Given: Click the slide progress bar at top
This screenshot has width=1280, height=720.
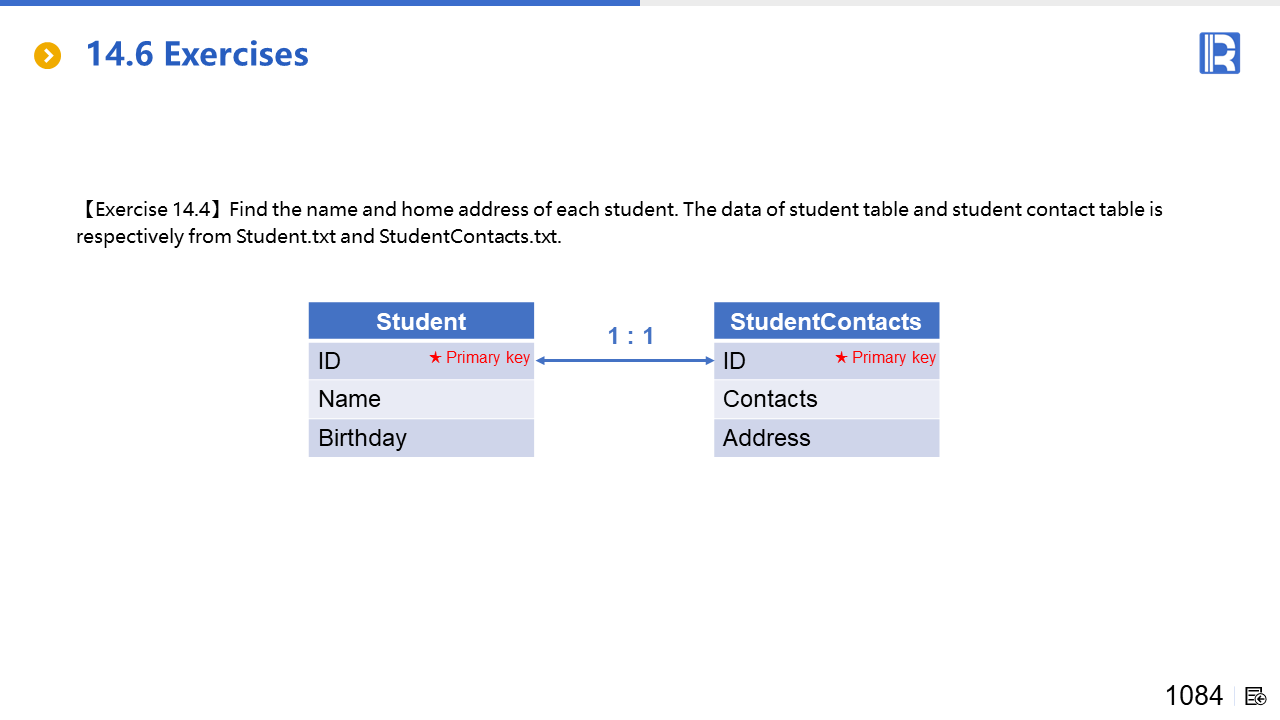Looking at the screenshot, I should tap(320, 3).
